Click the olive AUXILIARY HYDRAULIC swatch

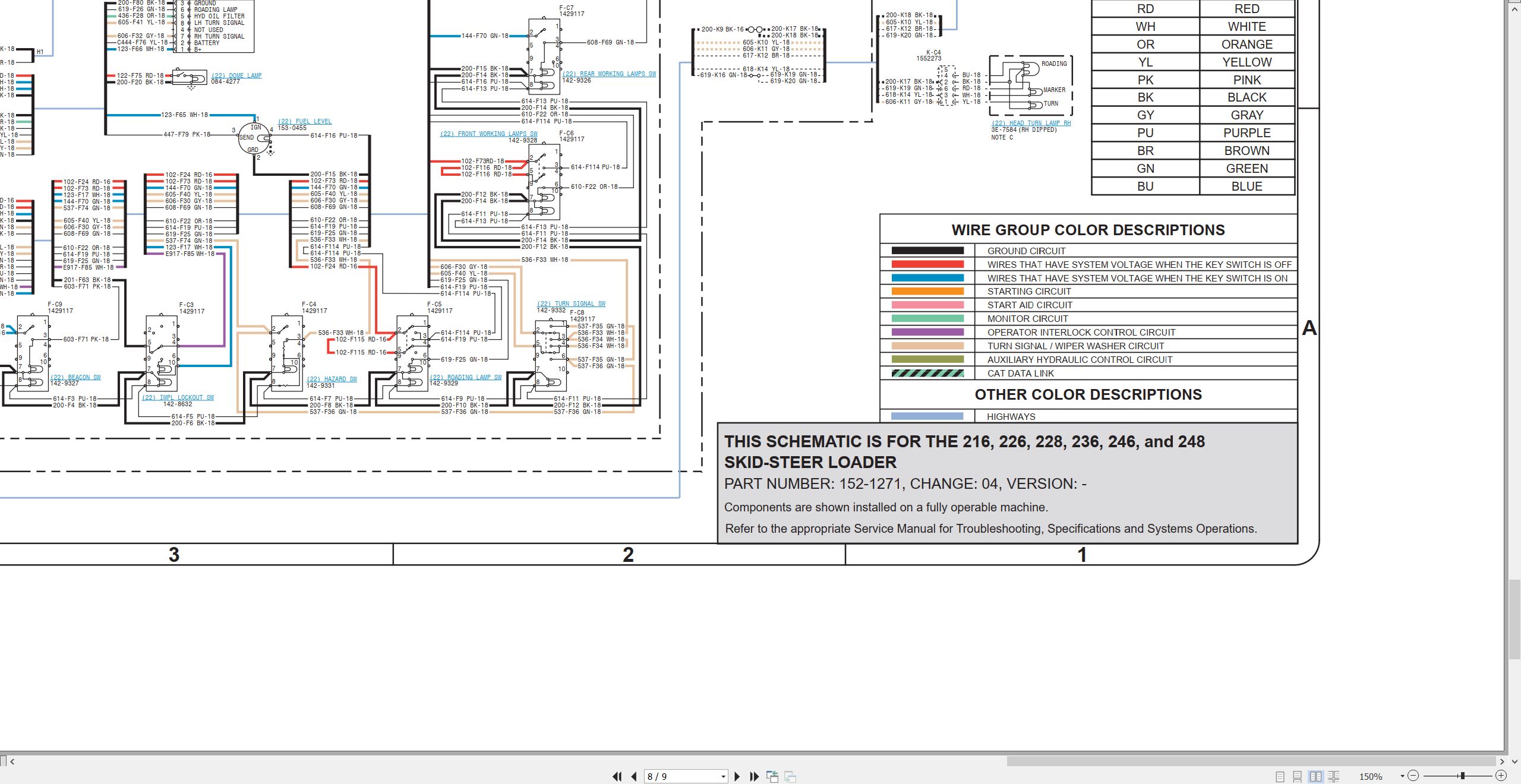tap(927, 359)
